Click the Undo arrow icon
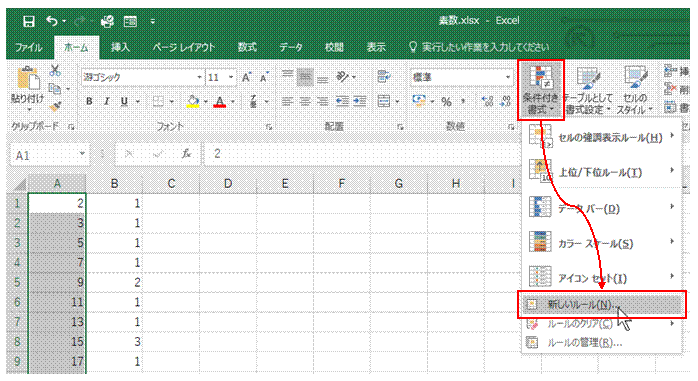 53,21
